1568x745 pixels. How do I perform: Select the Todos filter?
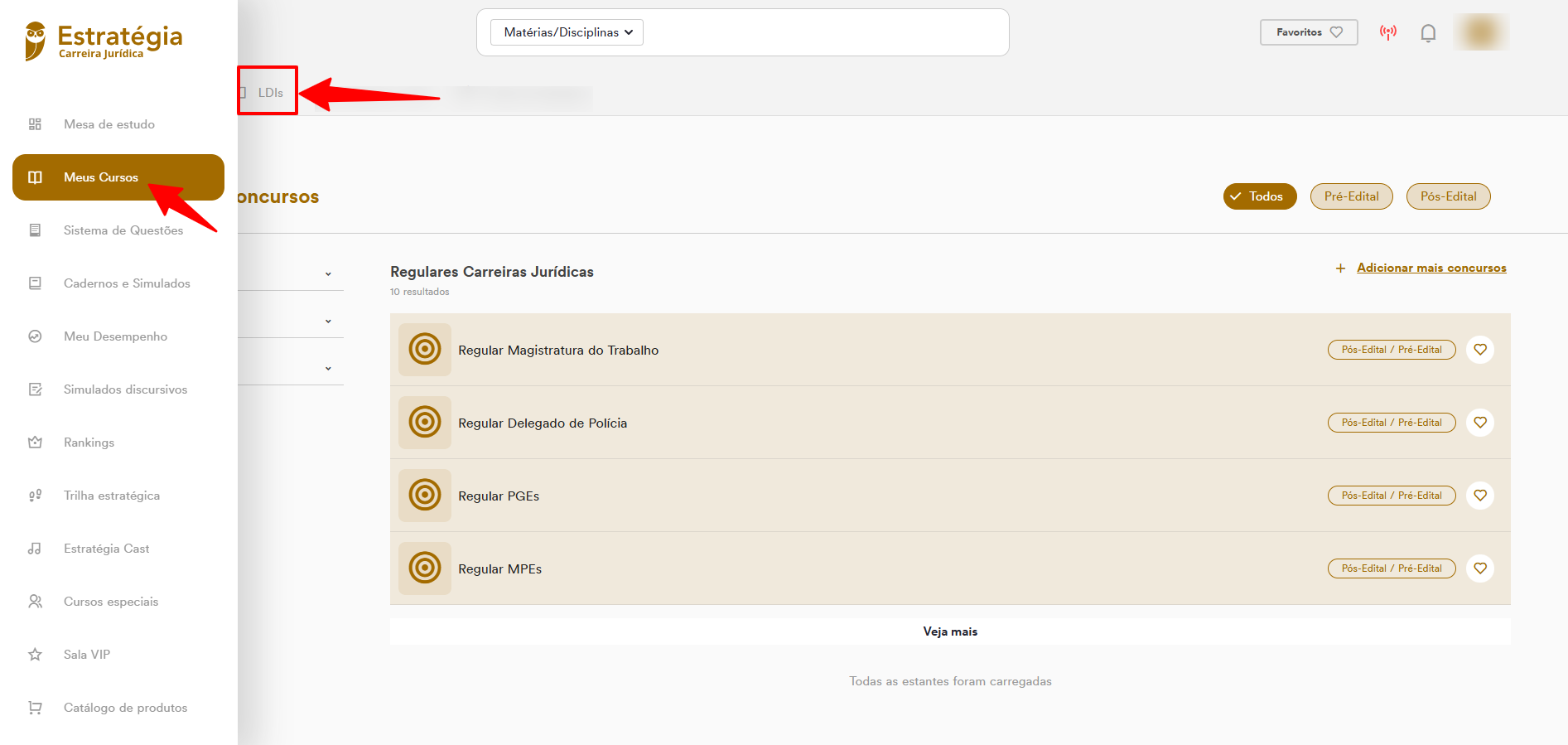pos(1260,196)
